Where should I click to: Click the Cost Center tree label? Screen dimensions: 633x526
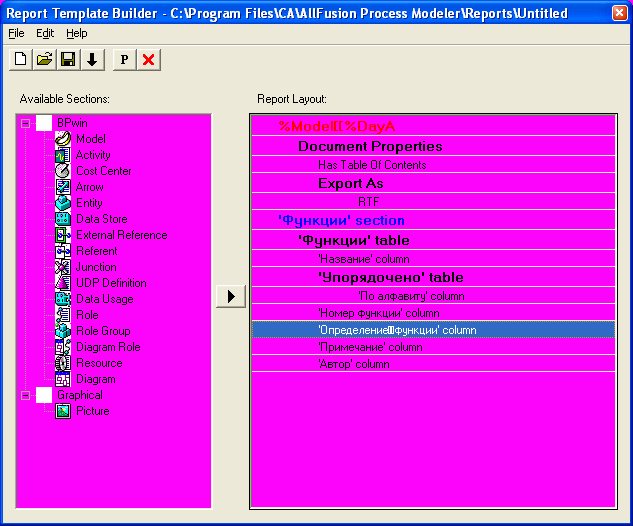coord(104,171)
